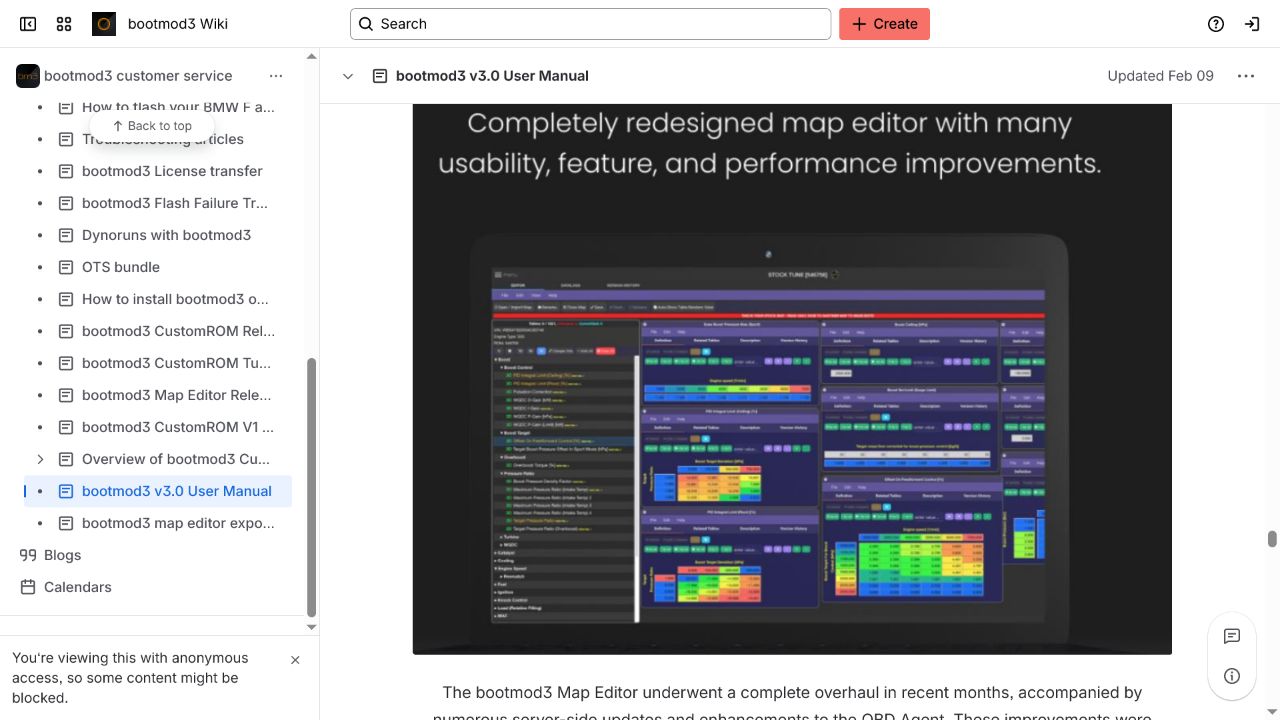
Task: Click sidebar scrollbar up arrow
Action: pyautogui.click(x=311, y=56)
